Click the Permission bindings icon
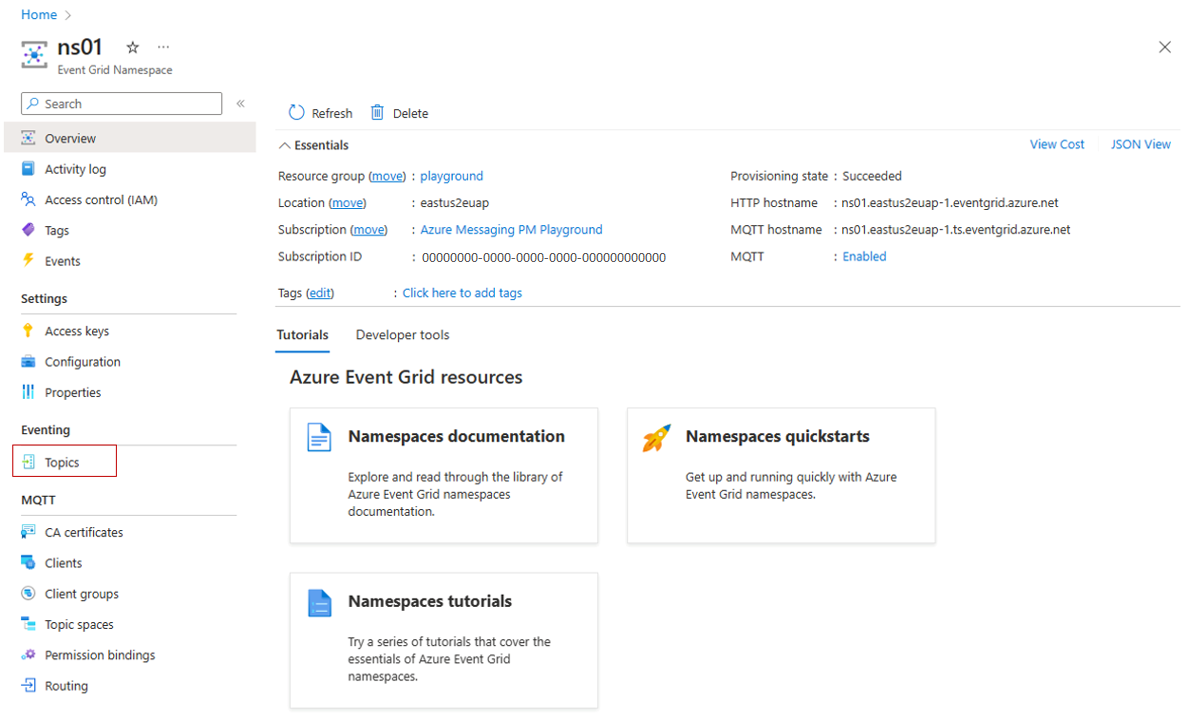The image size is (1190, 720). point(29,654)
